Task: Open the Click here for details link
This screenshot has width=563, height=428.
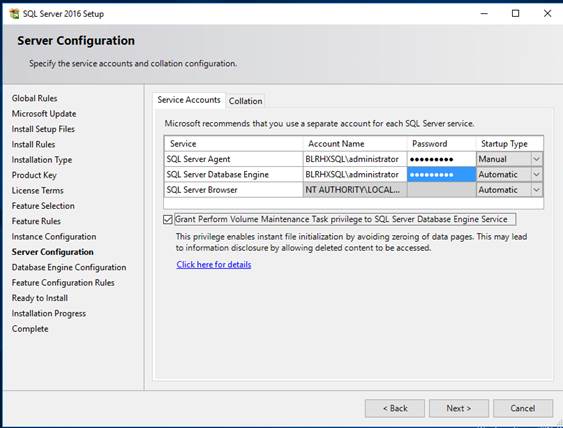Action: tap(214, 265)
